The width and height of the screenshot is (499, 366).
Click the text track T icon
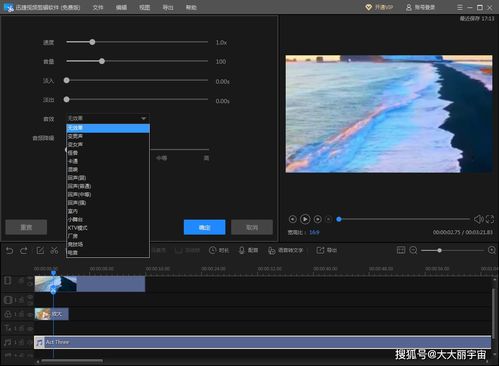pyautogui.click(x=8, y=328)
